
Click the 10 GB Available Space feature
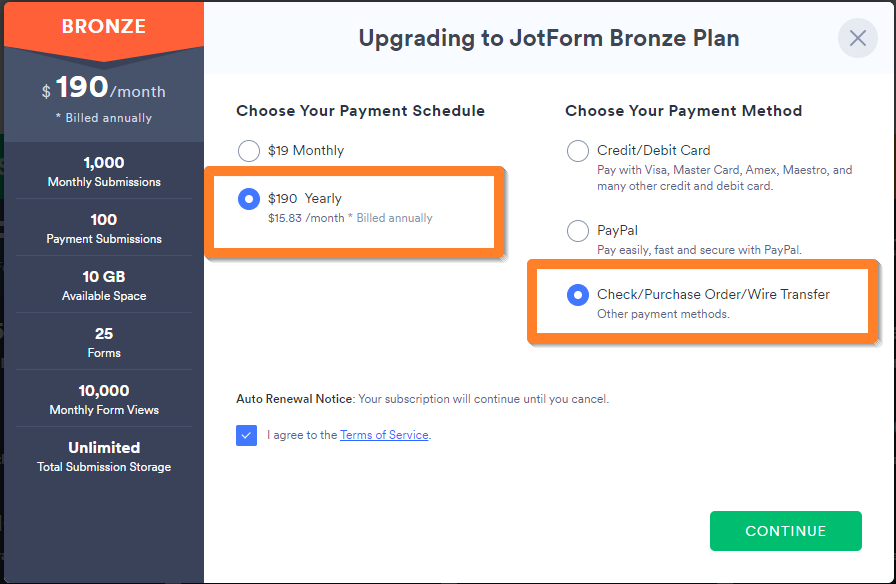pyautogui.click(x=104, y=285)
